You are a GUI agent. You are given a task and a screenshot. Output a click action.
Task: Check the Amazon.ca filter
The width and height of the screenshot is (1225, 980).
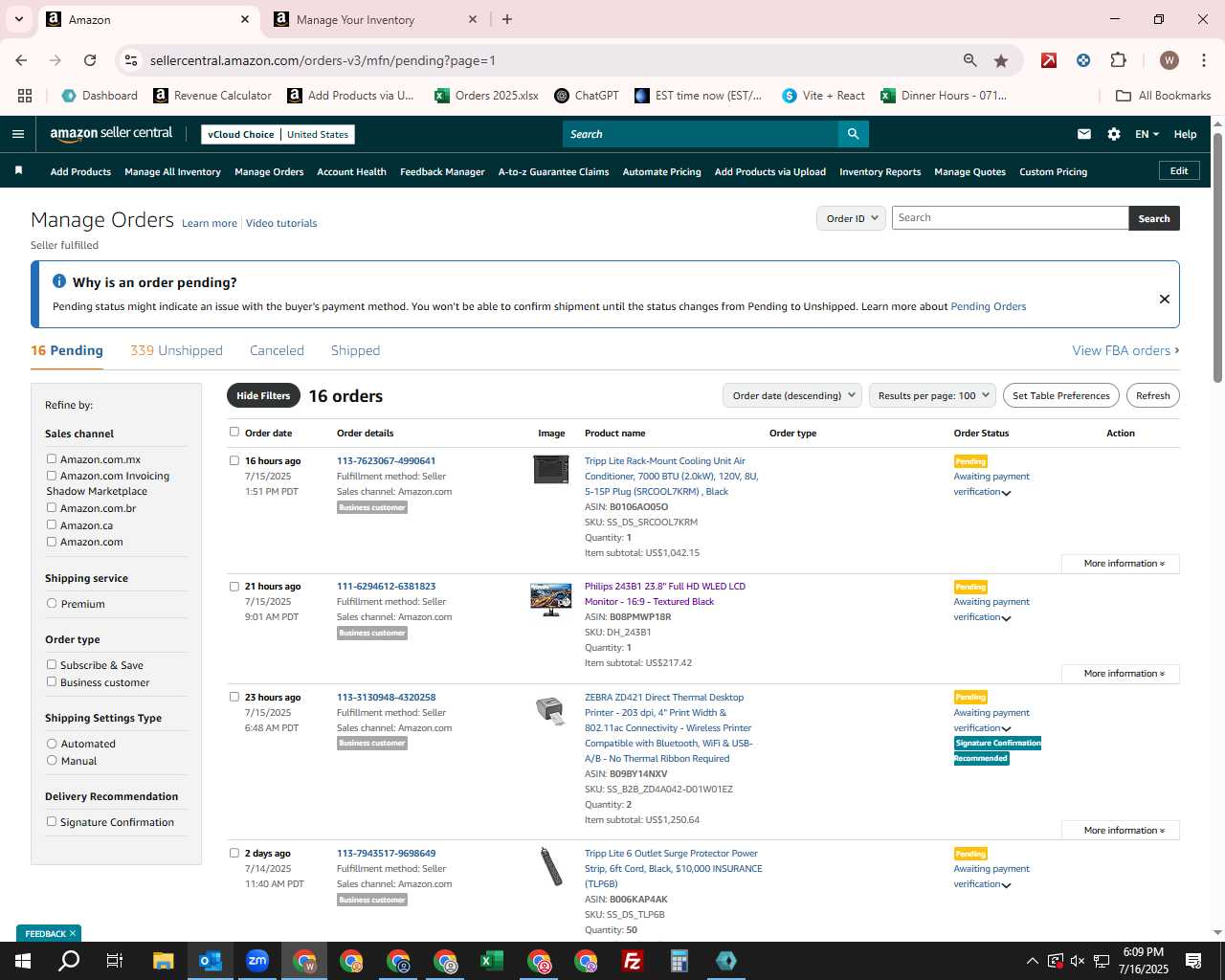pyautogui.click(x=52, y=524)
